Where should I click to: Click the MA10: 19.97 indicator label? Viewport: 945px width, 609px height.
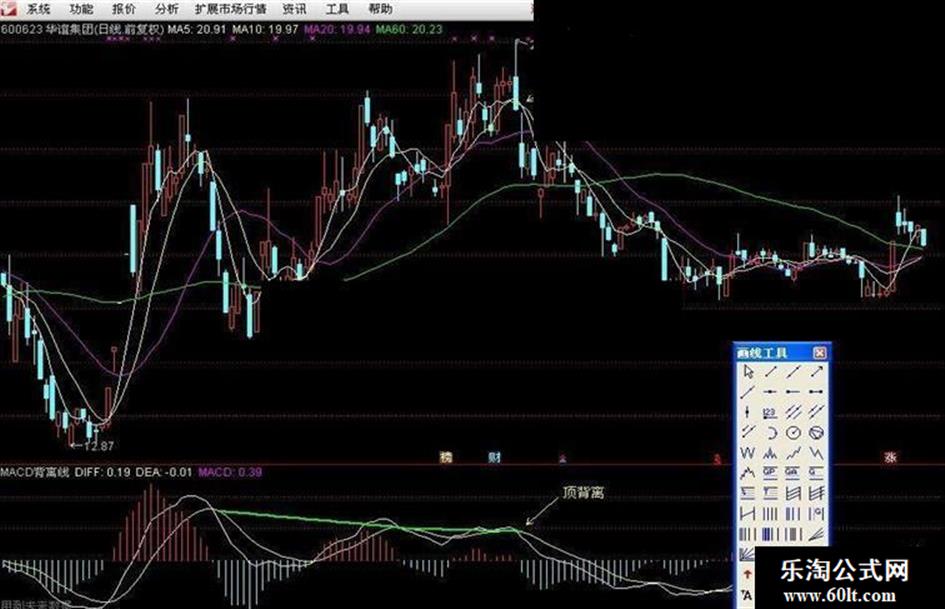click(265, 29)
